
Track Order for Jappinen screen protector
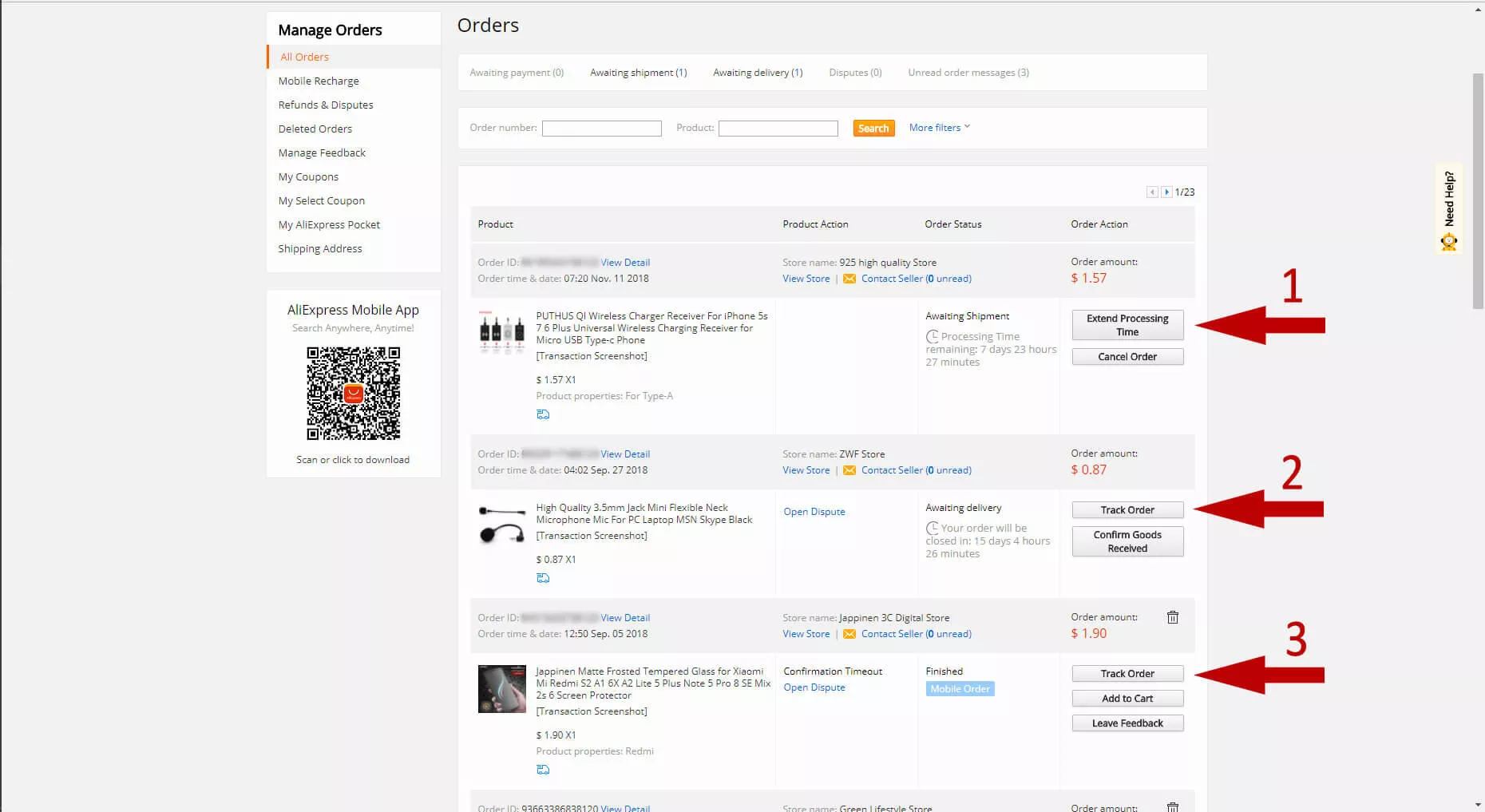pos(1127,674)
